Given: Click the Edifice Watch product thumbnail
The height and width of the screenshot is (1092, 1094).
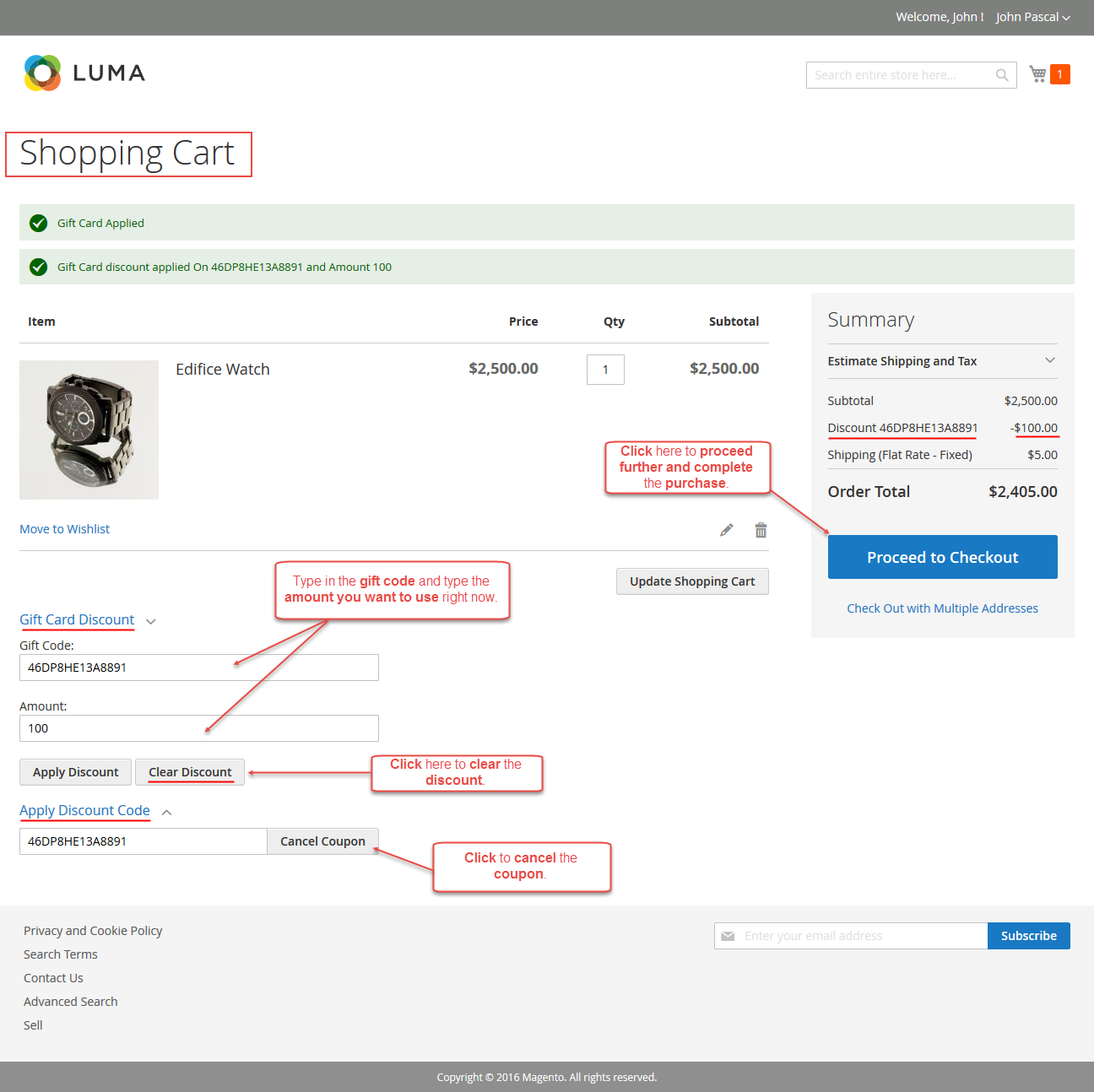Looking at the screenshot, I should coord(89,430).
